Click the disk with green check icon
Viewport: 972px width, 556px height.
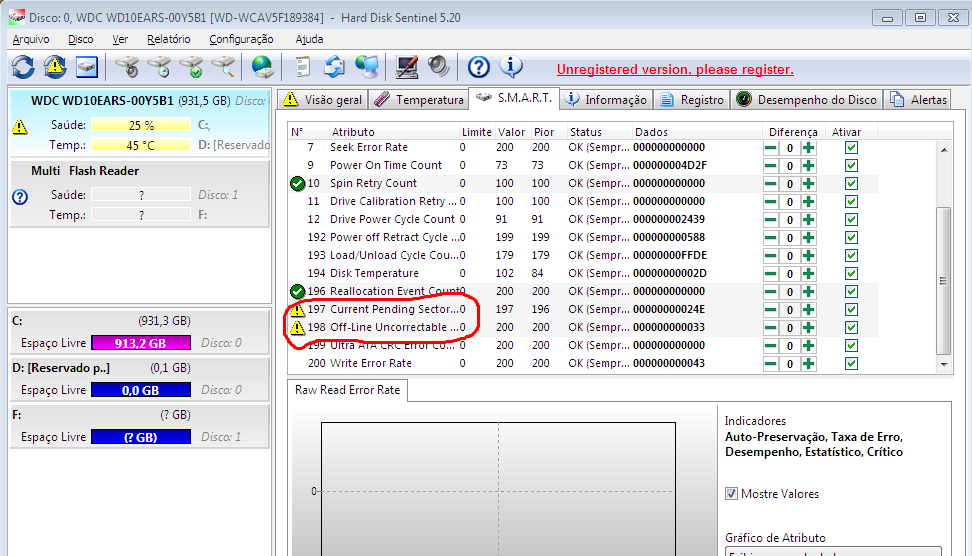click(x=192, y=66)
